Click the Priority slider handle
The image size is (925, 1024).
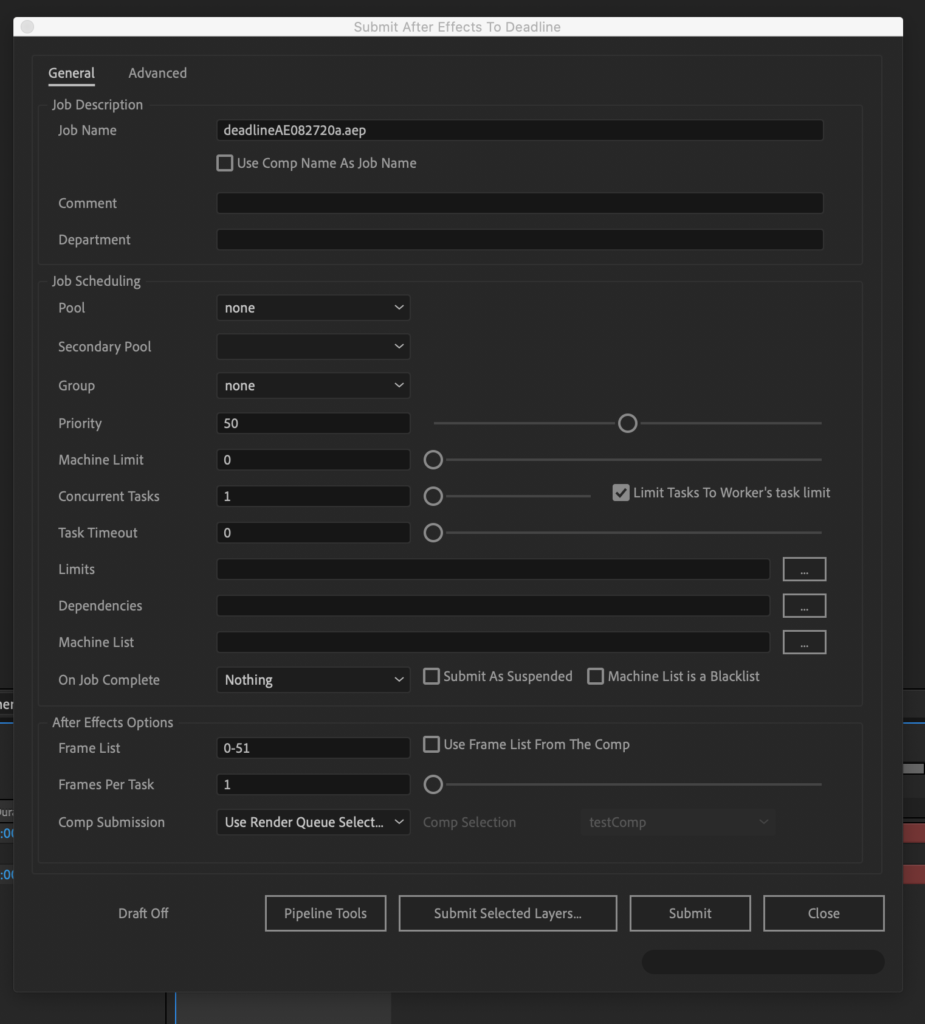(628, 423)
